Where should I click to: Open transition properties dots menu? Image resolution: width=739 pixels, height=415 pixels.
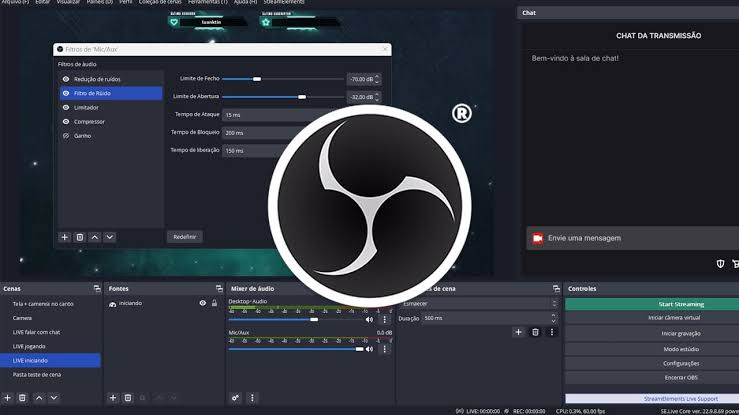pyautogui.click(x=552, y=332)
